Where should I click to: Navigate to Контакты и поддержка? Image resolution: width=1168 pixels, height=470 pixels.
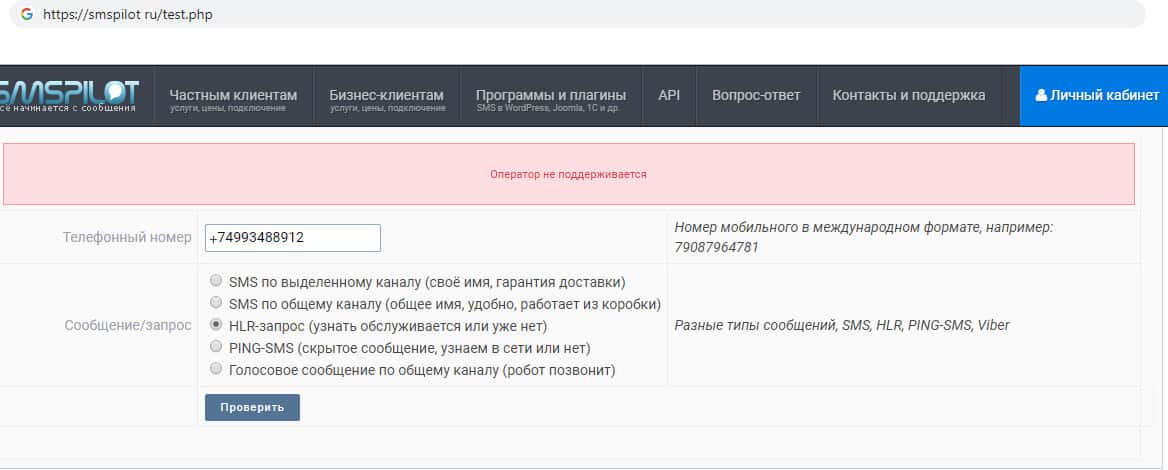pyautogui.click(x=908, y=95)
